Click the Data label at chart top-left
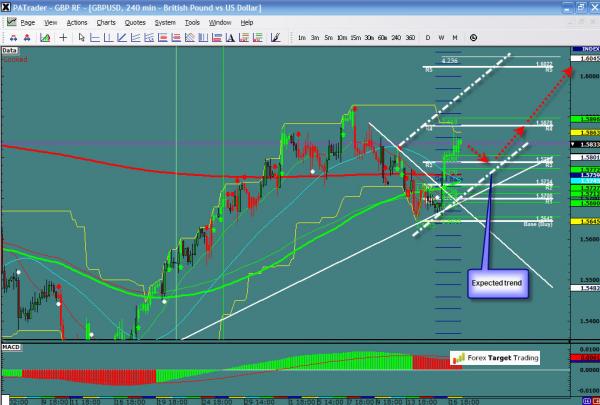 pyautogui.click(x=10, y=49)
